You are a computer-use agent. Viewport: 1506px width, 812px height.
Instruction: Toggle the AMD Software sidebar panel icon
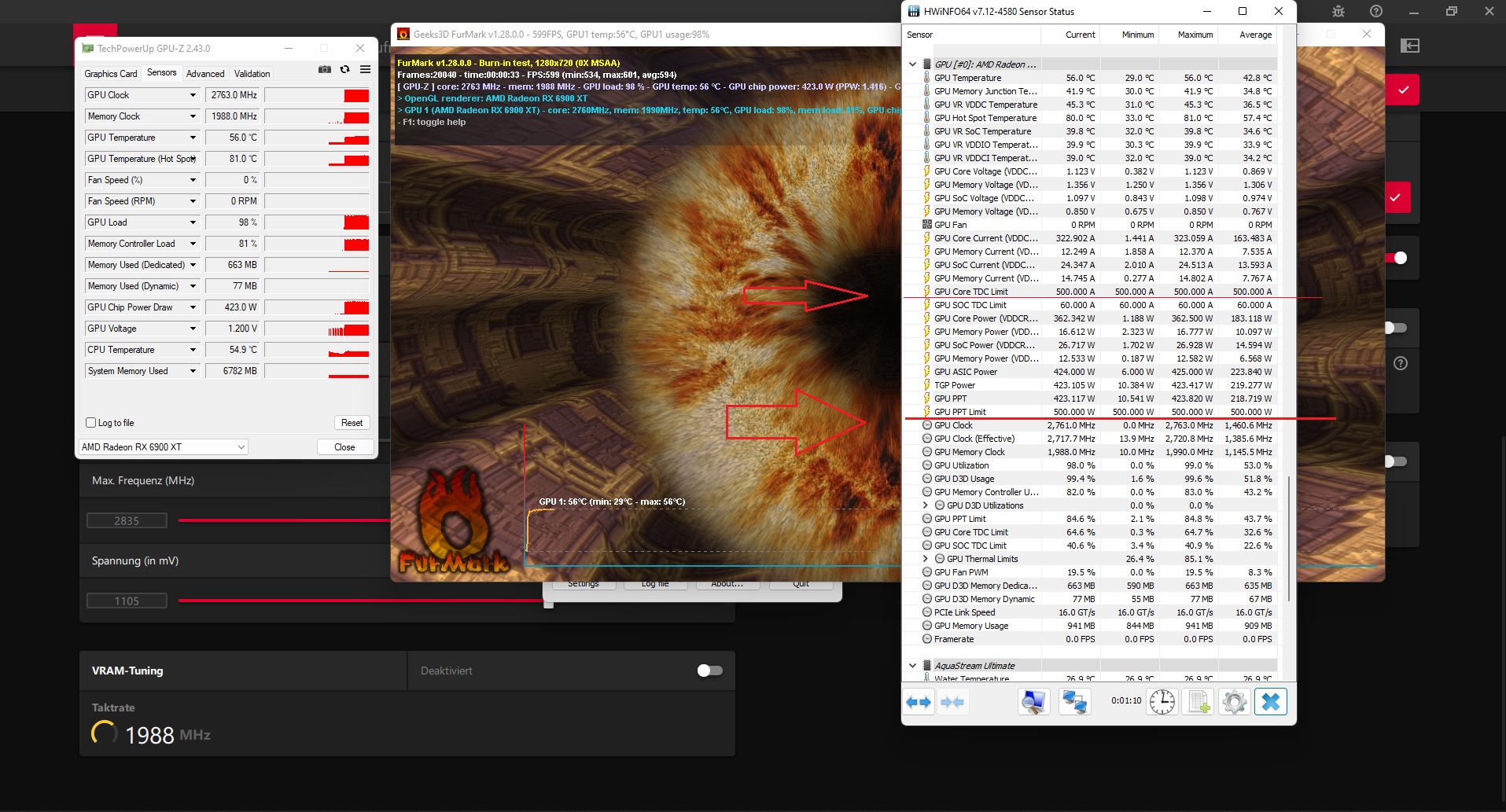(1410, 46)
